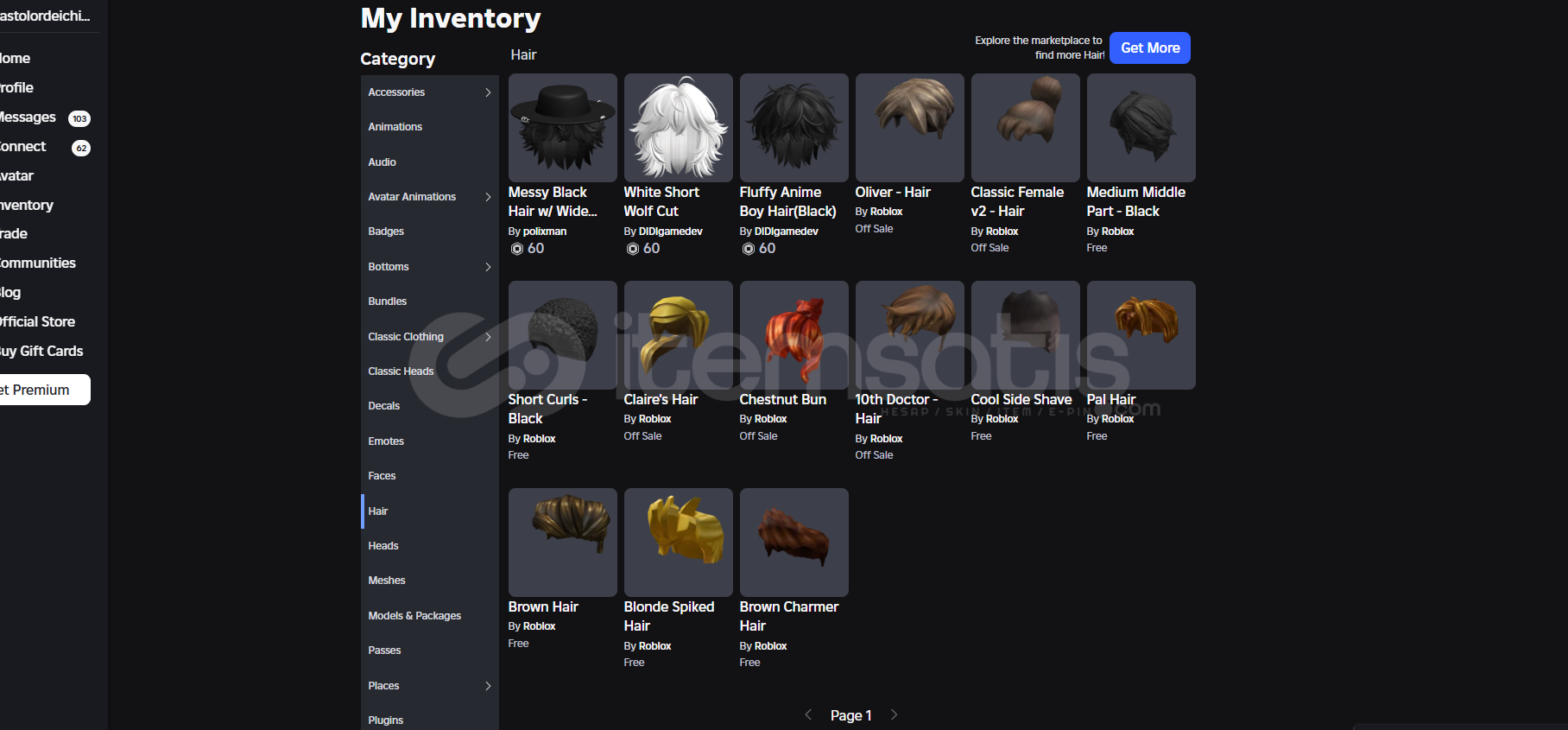
Task: Open the Chestnut Bun title link
Action: [x=783, y=399]
